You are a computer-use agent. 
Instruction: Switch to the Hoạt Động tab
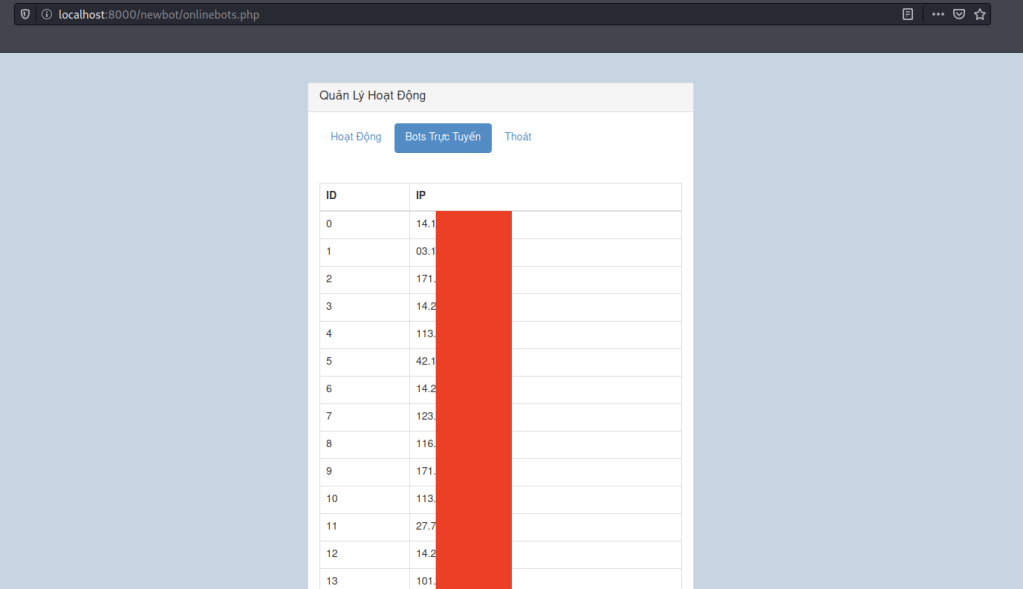(355, 137)
